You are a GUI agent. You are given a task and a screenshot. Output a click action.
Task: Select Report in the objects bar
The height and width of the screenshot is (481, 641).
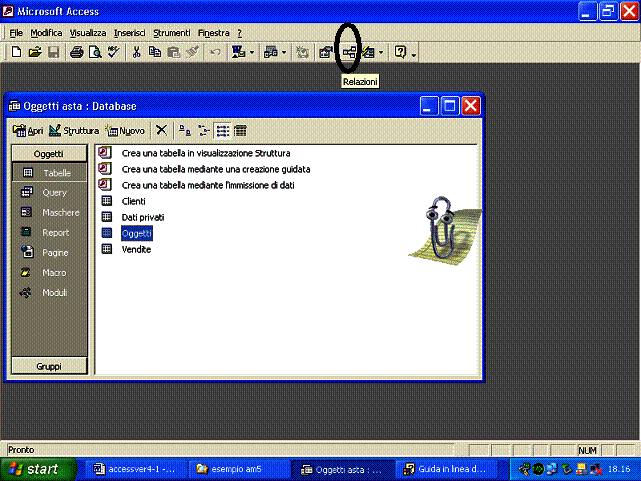tap(49, 233)
